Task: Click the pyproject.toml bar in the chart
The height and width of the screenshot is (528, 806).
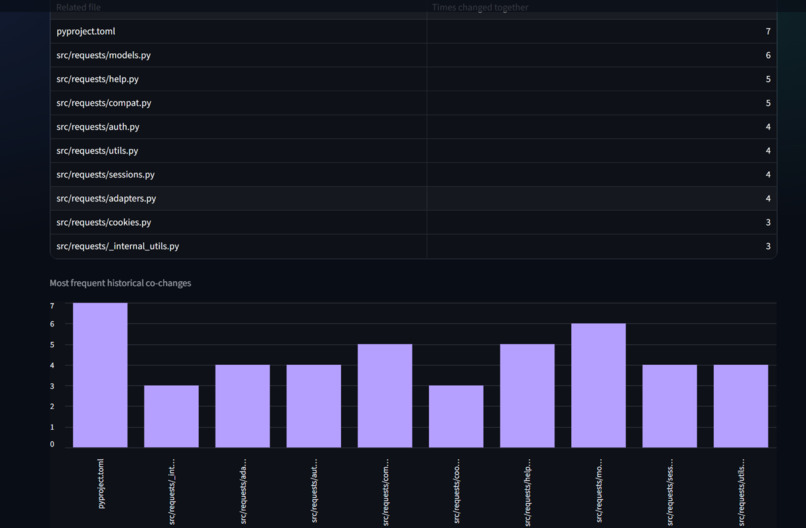Action: 100,375
